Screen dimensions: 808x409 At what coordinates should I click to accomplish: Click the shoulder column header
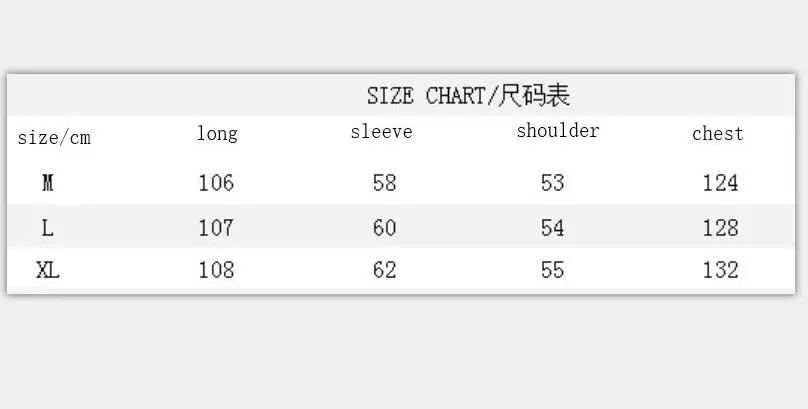(558, 130)
